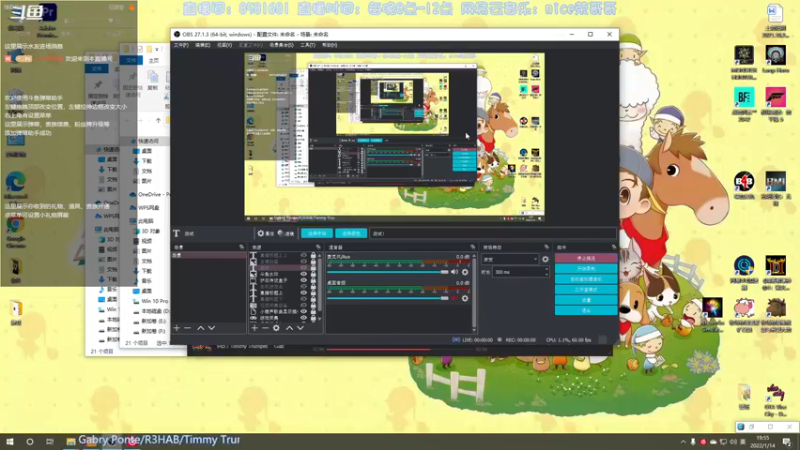
Task: Undock the Scene Transitions panel via header icon
Action: 546,247
